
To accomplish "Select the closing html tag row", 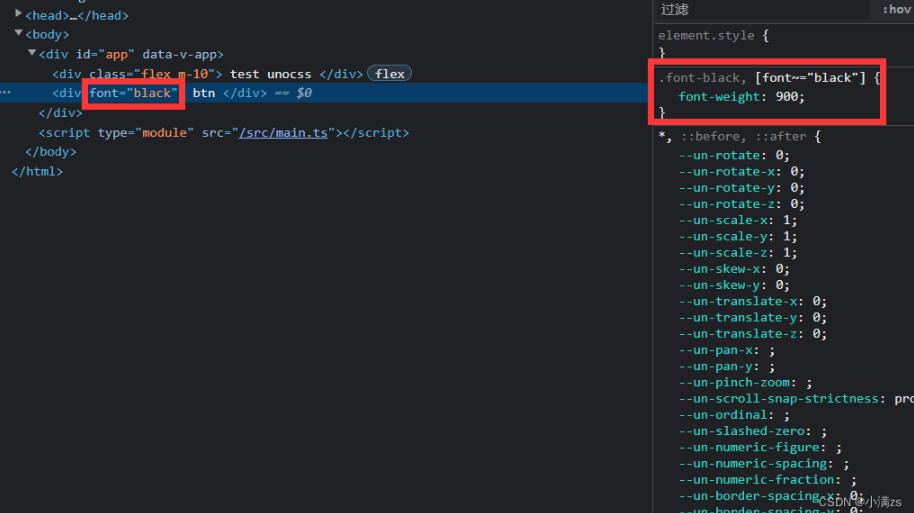I will coord(37,171).
